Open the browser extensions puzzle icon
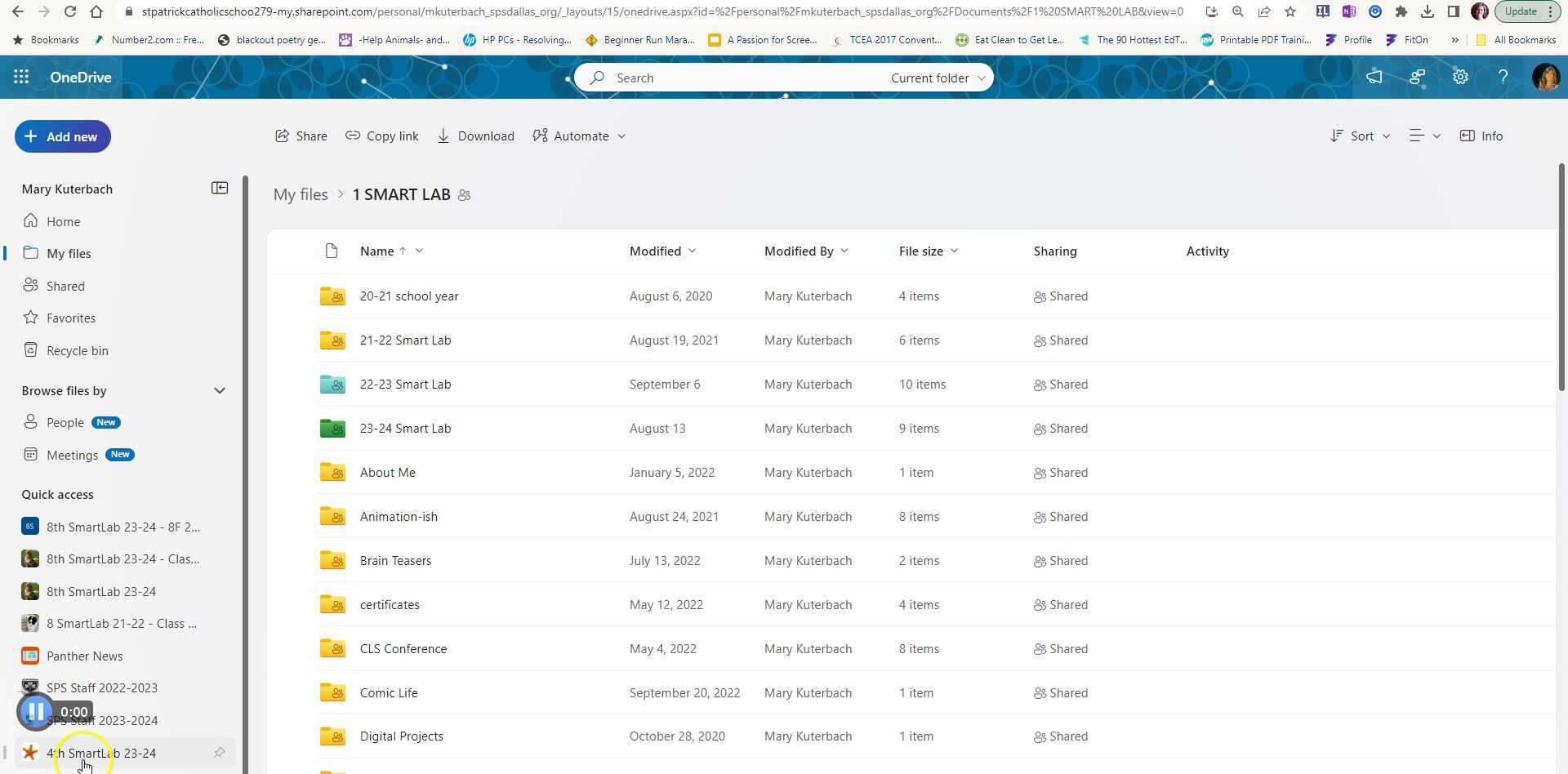 tap(1401, 11)
